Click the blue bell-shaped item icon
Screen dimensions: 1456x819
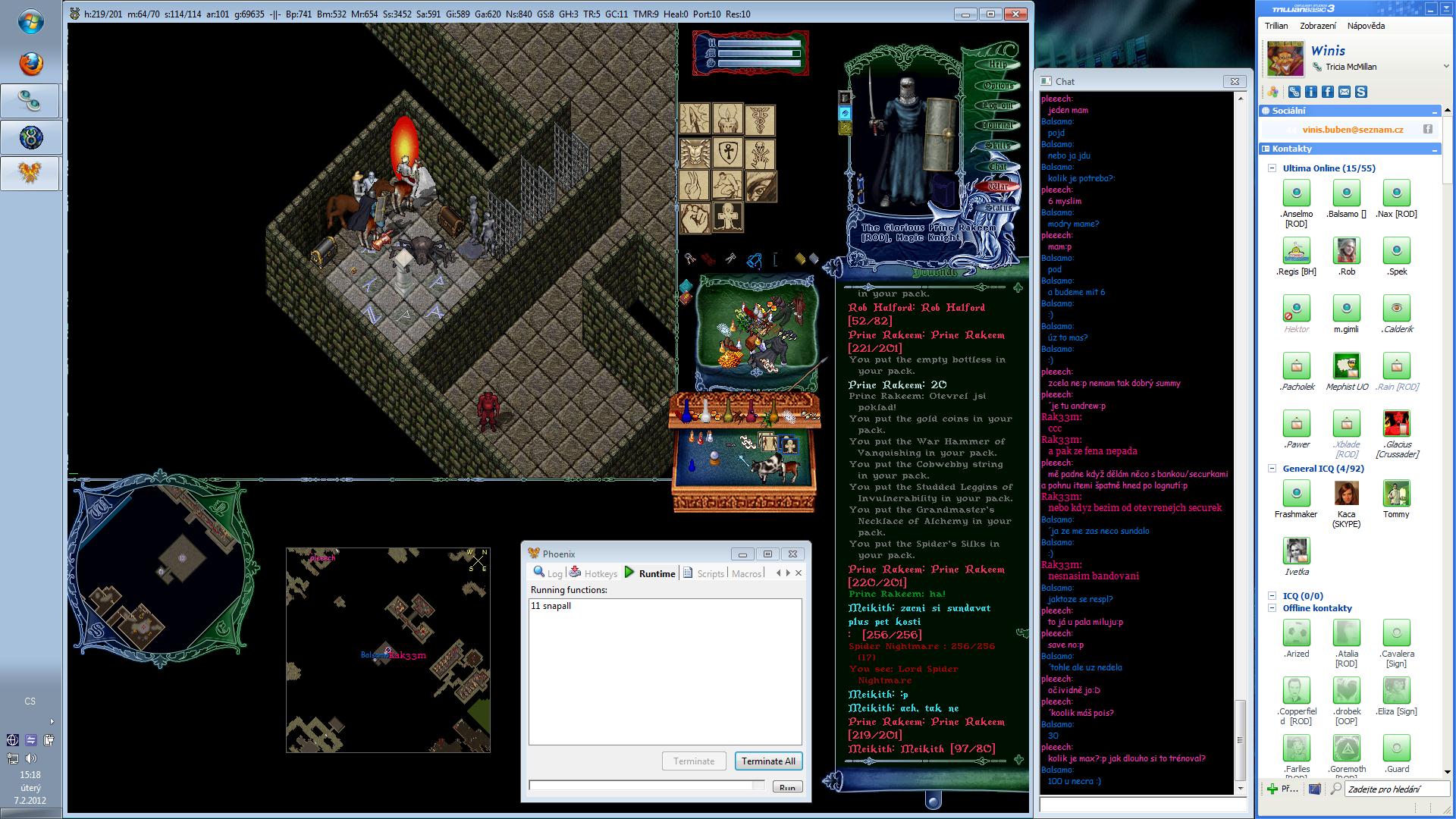click(x=754, y=261)
